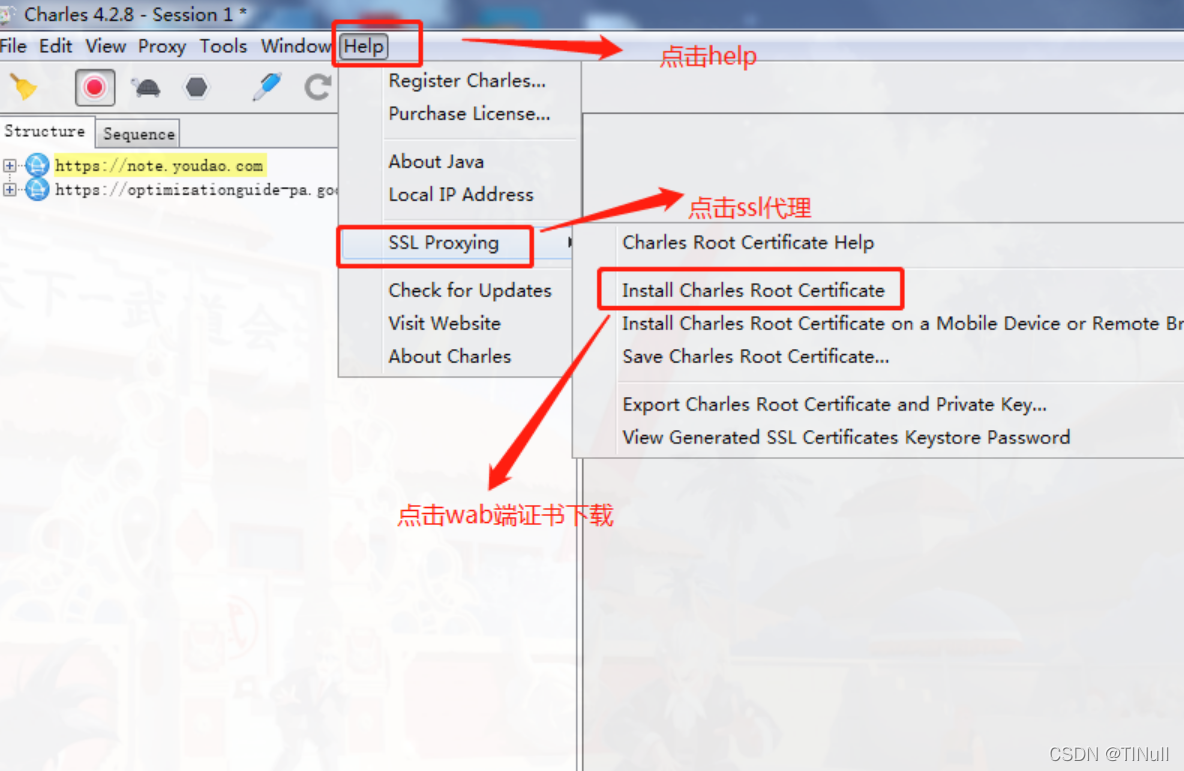Export Charles Root Certificate and Private Key
This screenshot has width=1184, height=771.
(834, 405)
